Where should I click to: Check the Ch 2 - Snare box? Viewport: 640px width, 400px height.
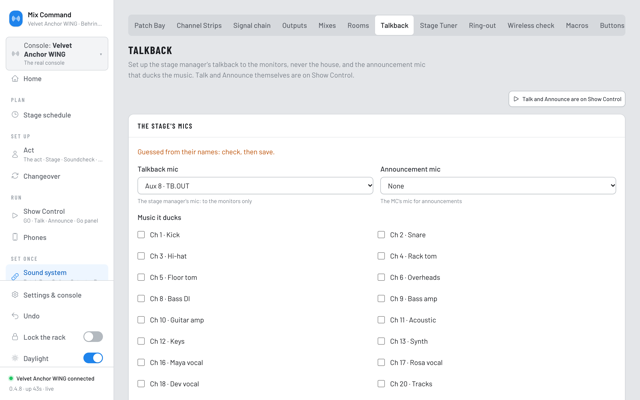pyautogui.click(x=381, y=235)
